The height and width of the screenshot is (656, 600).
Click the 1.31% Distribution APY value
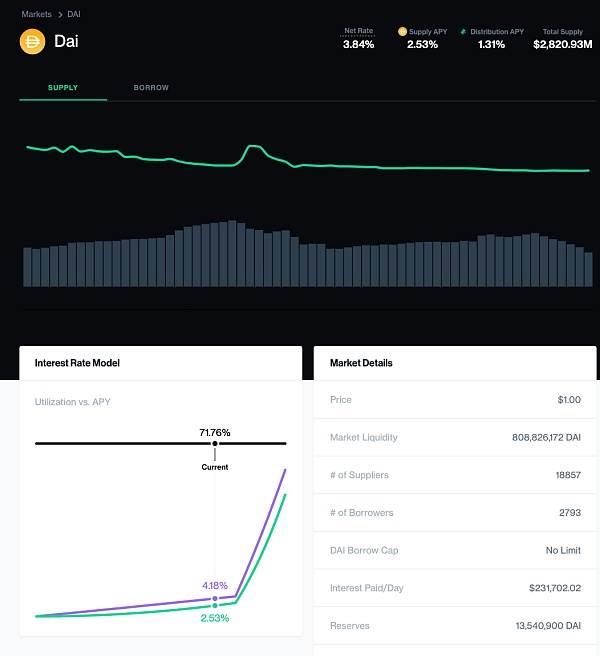[x=492, y=44]
